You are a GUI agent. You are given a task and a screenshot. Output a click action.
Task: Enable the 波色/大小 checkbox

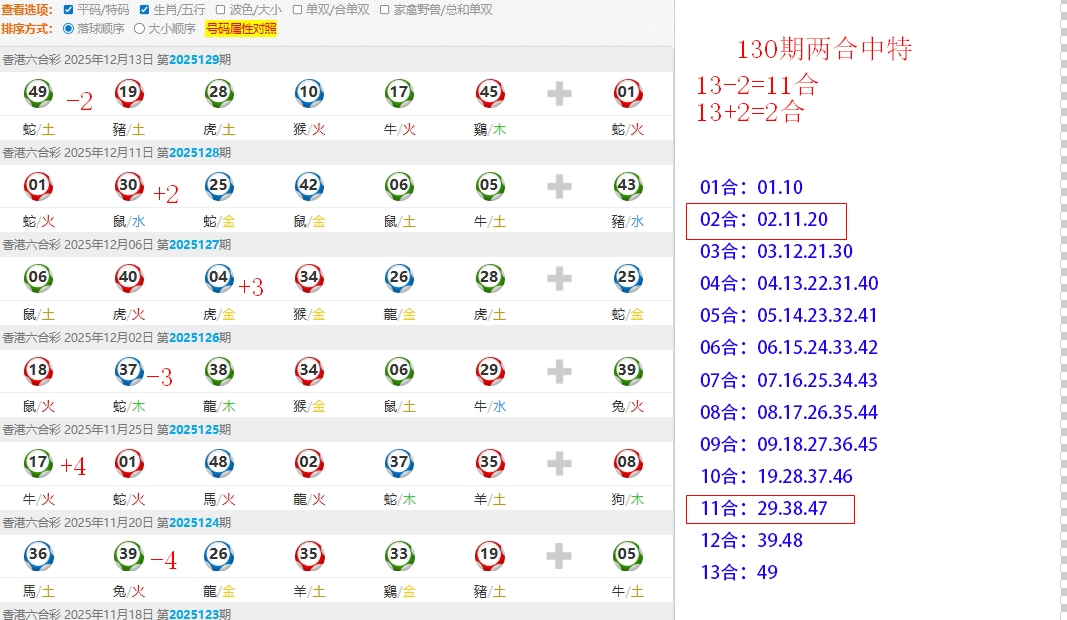pos(221,9)
